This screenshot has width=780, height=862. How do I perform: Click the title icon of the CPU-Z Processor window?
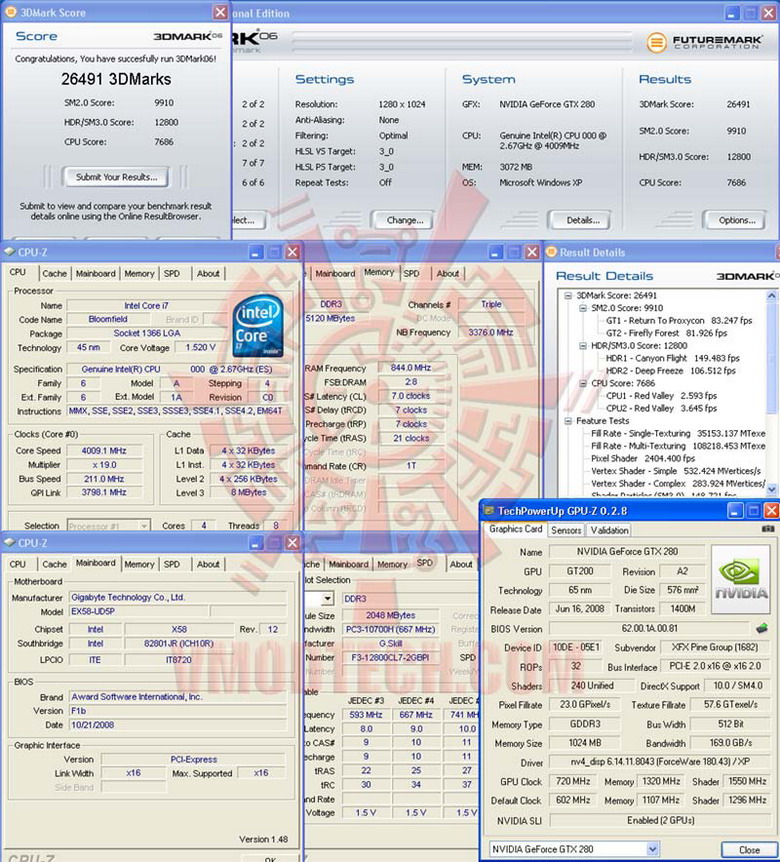pos(9,252)
